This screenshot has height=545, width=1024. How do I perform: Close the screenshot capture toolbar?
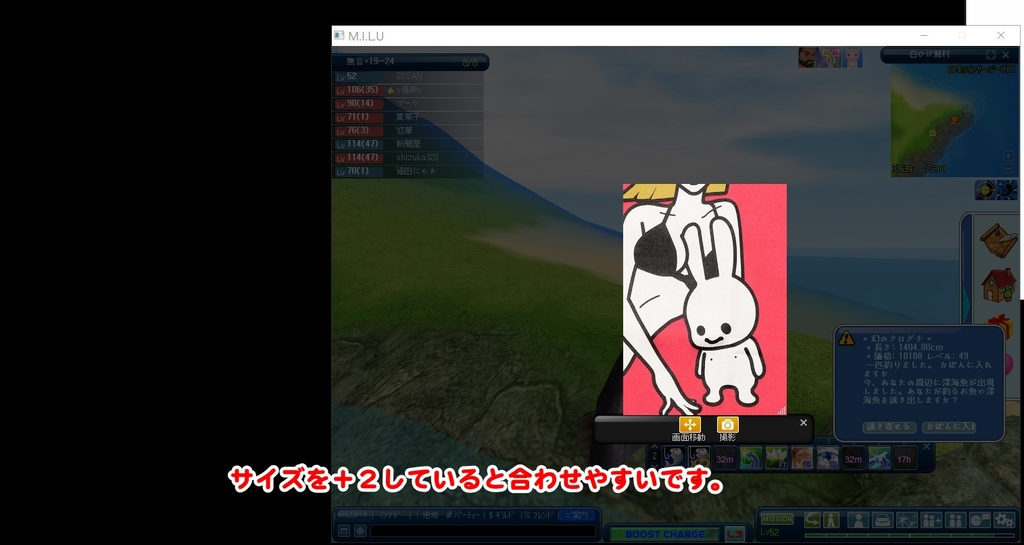[x=803, y=423]
